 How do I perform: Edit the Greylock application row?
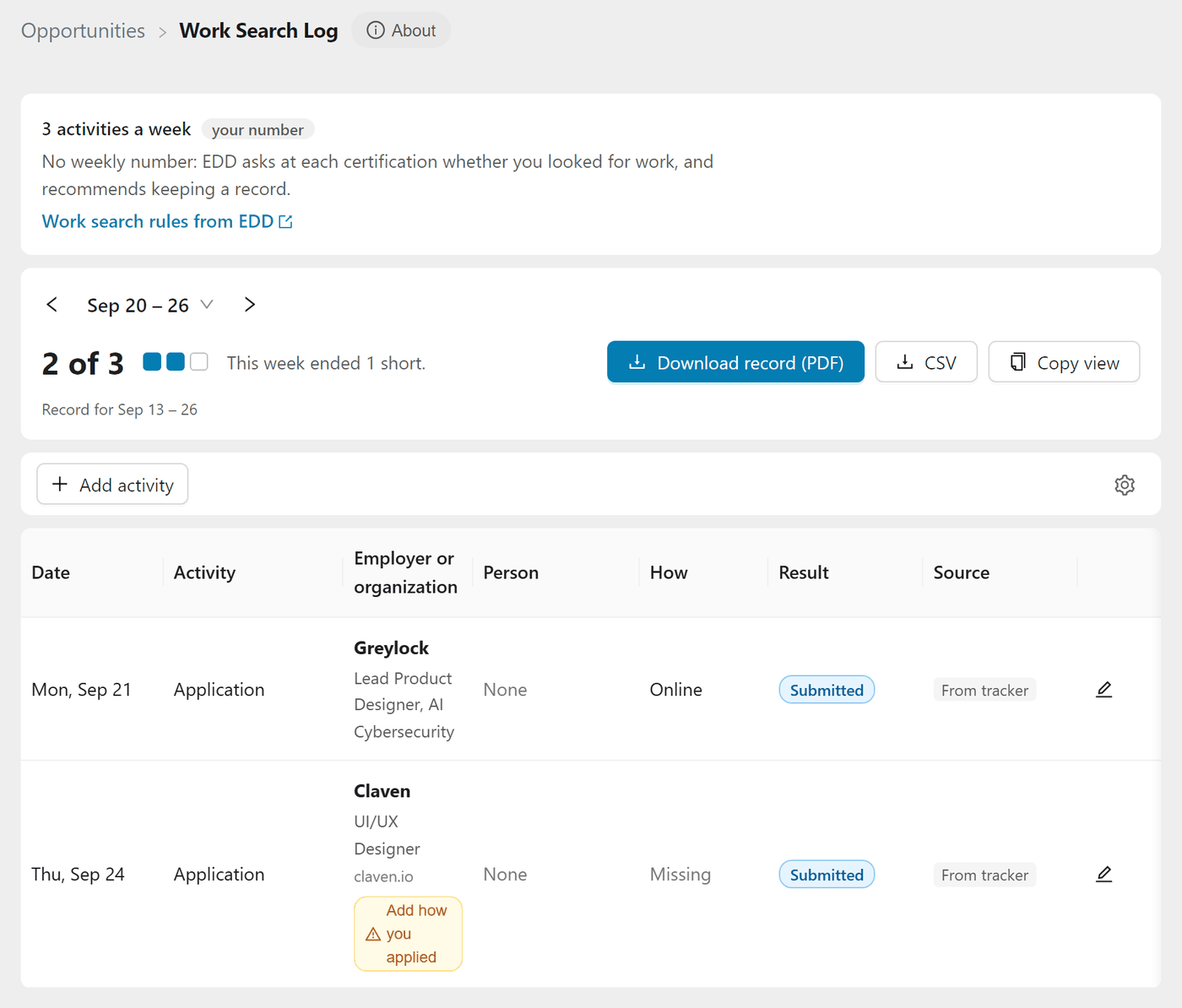coord(1104,690)
